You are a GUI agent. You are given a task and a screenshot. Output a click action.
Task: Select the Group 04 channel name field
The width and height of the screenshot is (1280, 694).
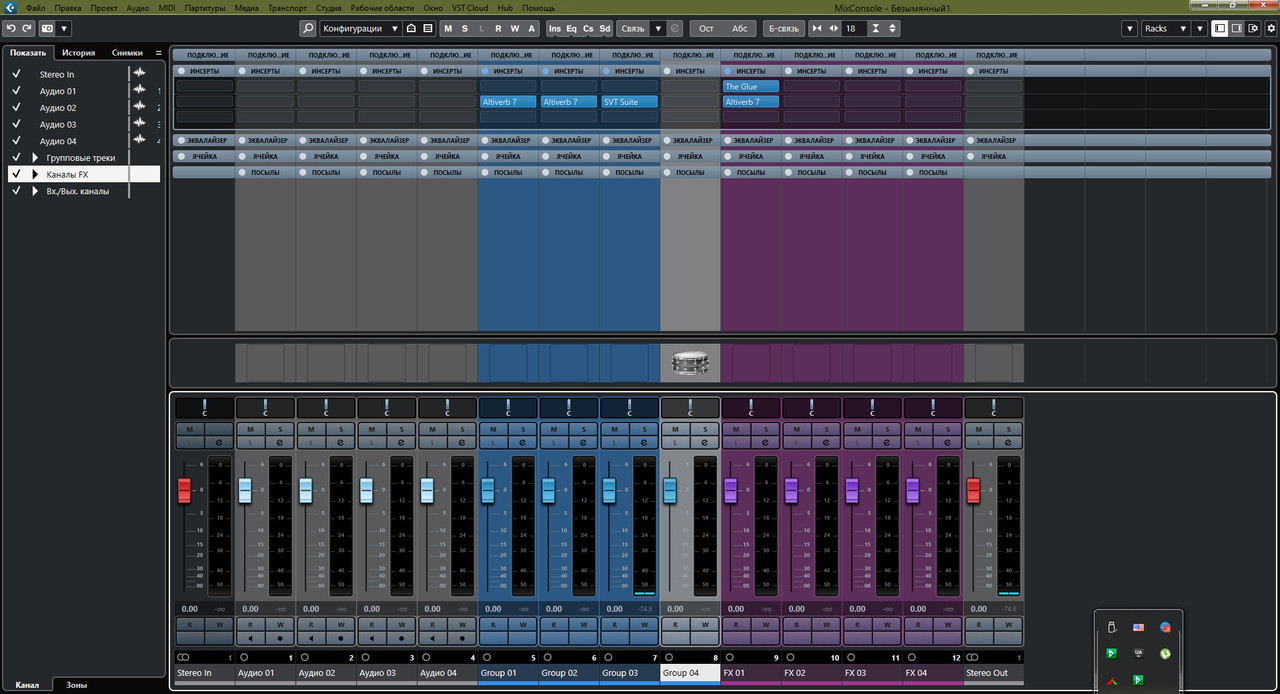point(690,673)
